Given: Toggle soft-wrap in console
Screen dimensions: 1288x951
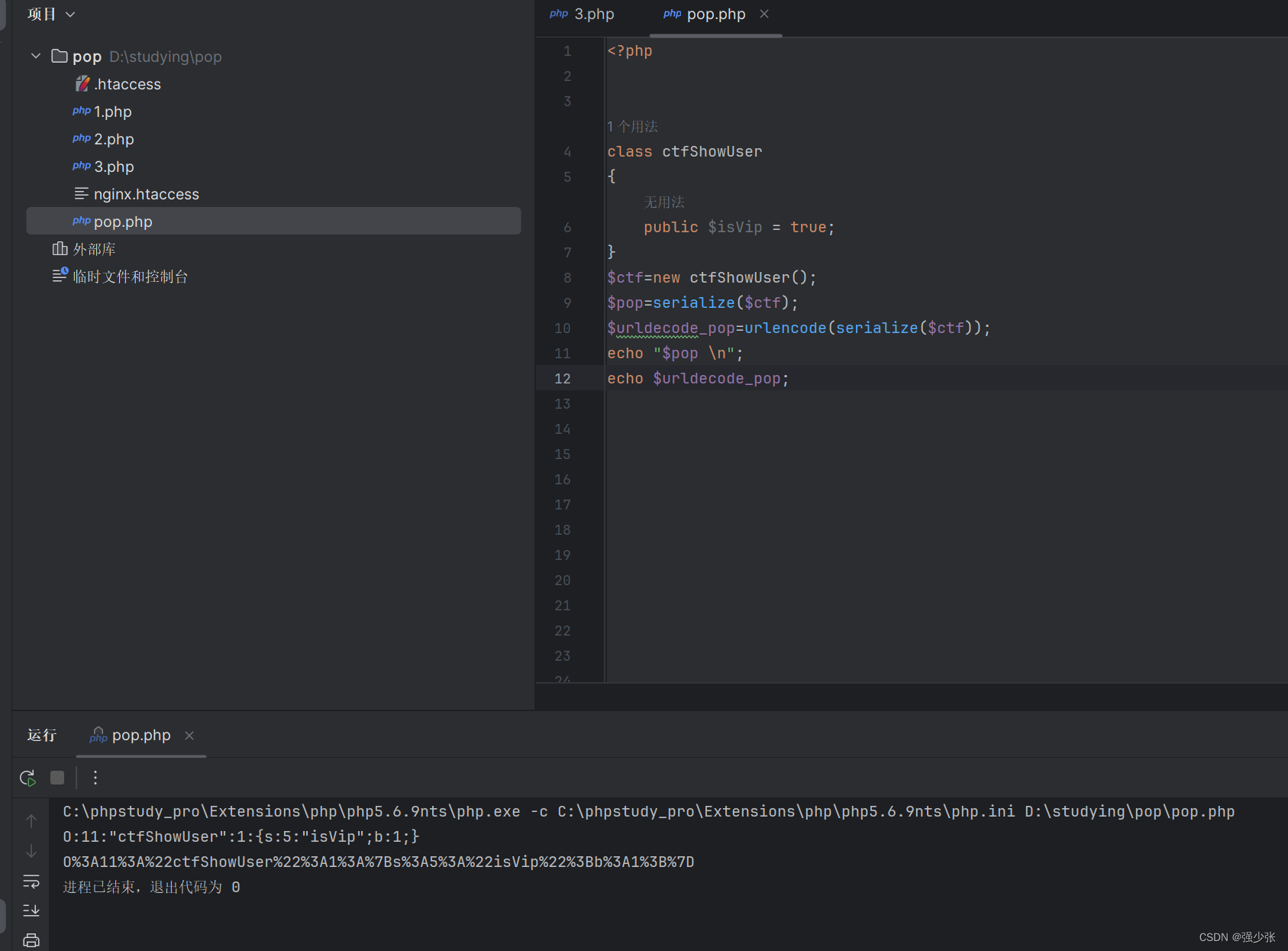Looking at the screenshot, I should pyautogui.click(x=31, y=881).
